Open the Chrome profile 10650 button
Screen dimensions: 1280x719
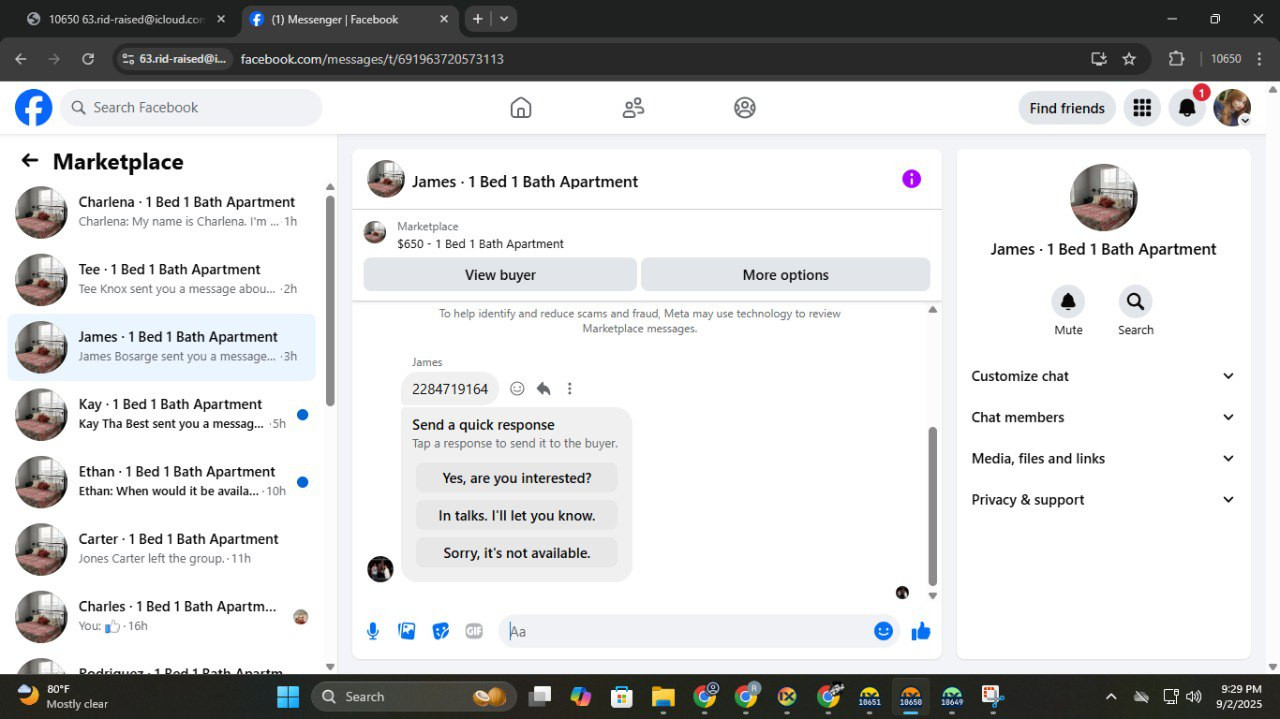click(1226, 59)
